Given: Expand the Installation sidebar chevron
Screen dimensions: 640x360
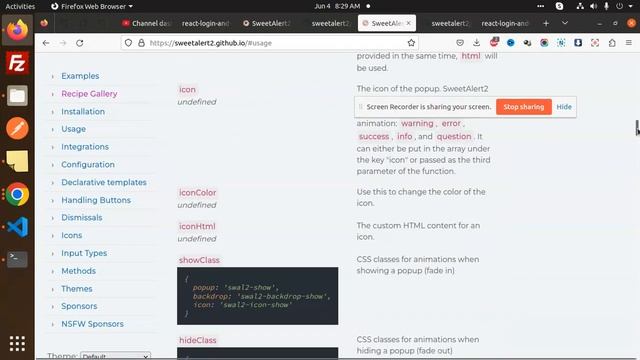Looking at the screenshot, I should (53, 112).
